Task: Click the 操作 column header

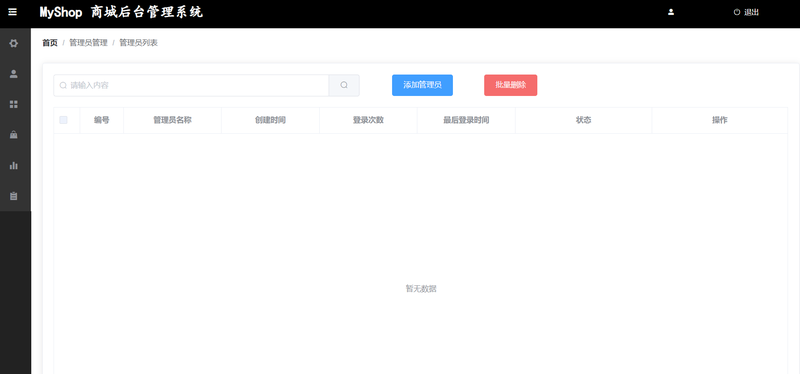Action: coord(720,120)
